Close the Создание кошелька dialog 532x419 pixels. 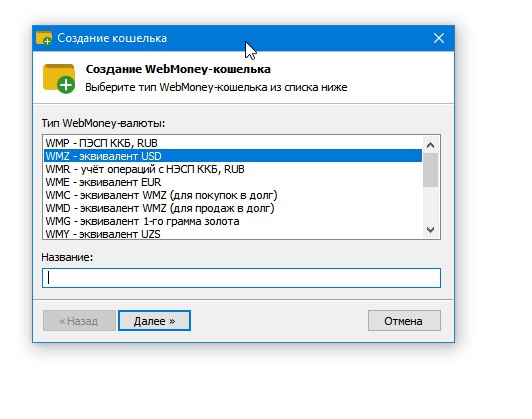(439, 38)
